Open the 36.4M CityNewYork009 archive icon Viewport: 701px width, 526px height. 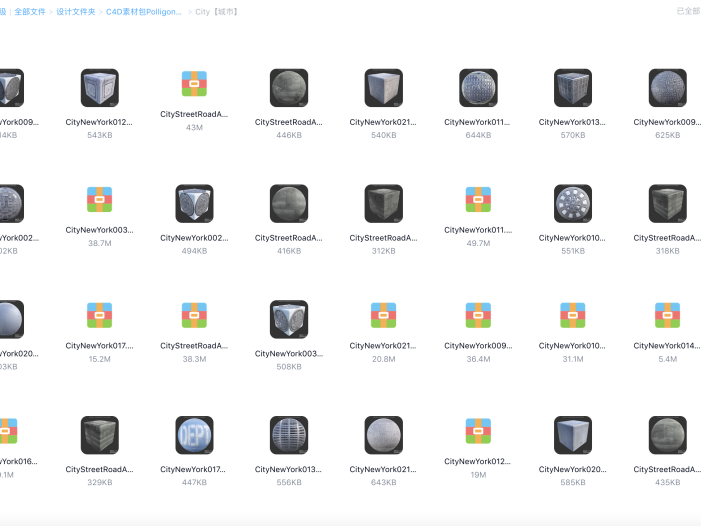(478, 315)
